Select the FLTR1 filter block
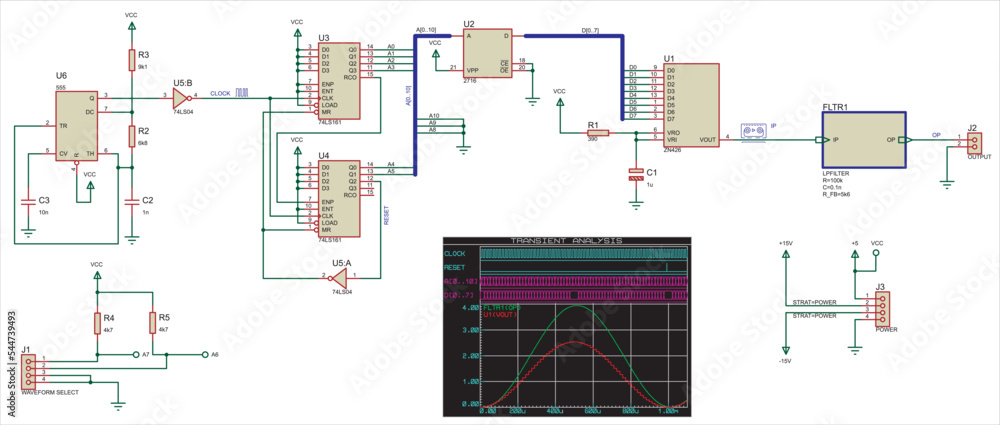The image size is (1000, 425). coord(862,140)
